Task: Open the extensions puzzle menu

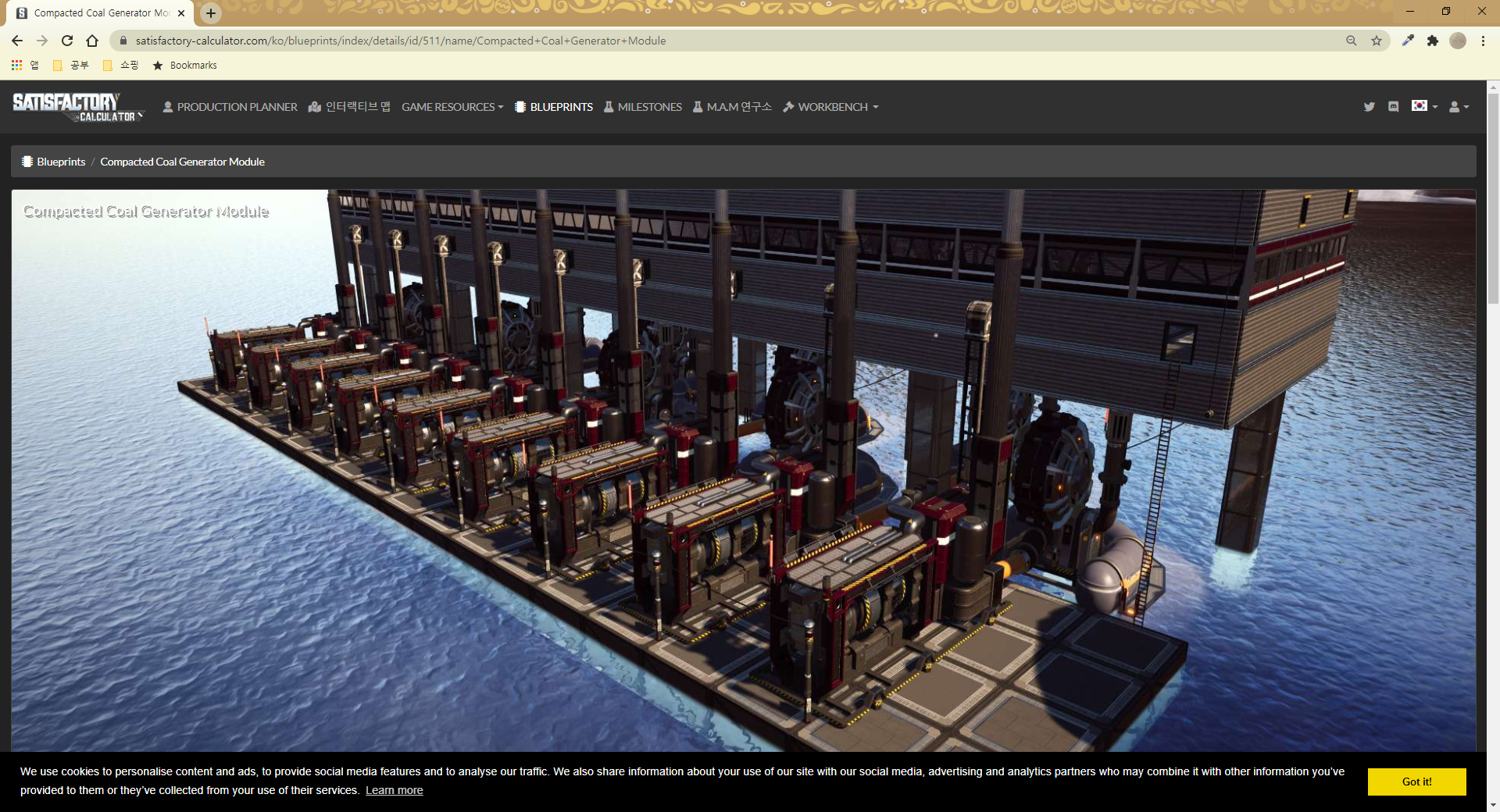Action: [x=1432, y=41]
